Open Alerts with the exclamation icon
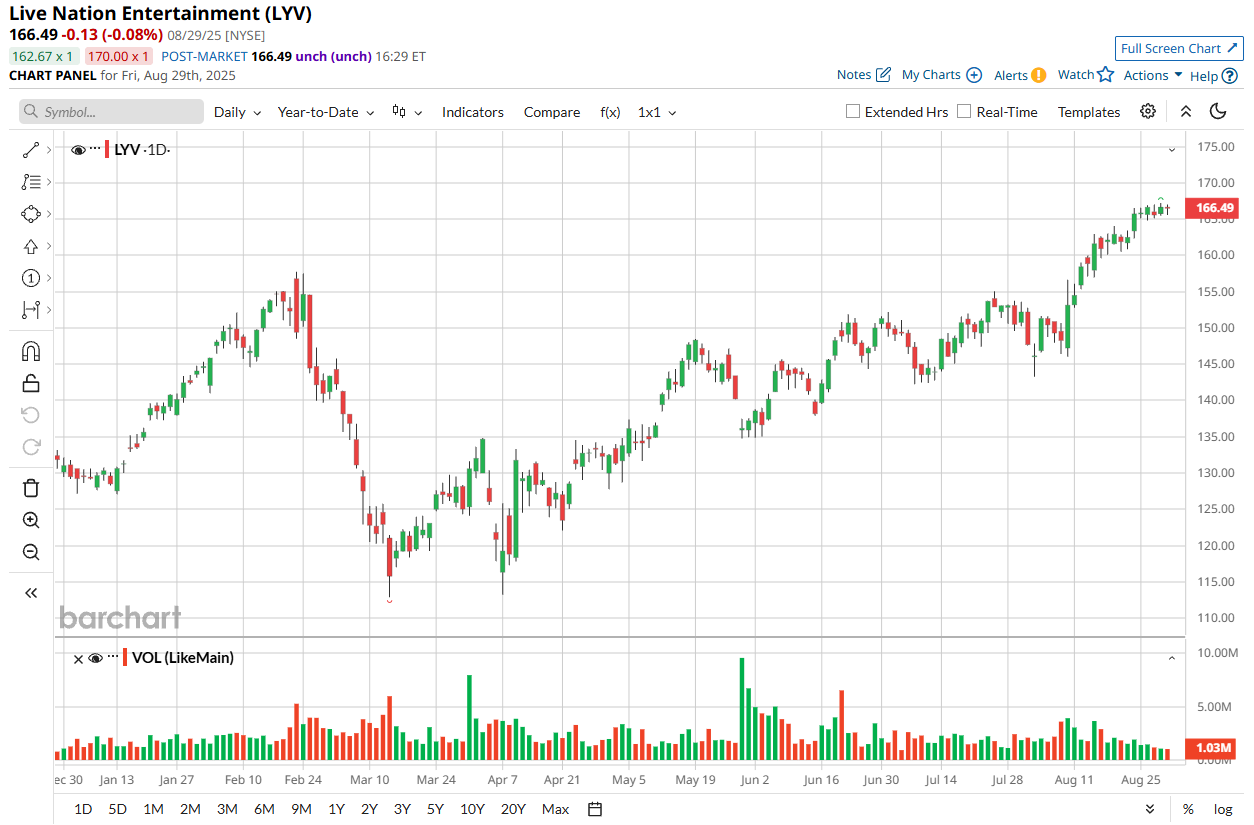 click(1020, 75)
